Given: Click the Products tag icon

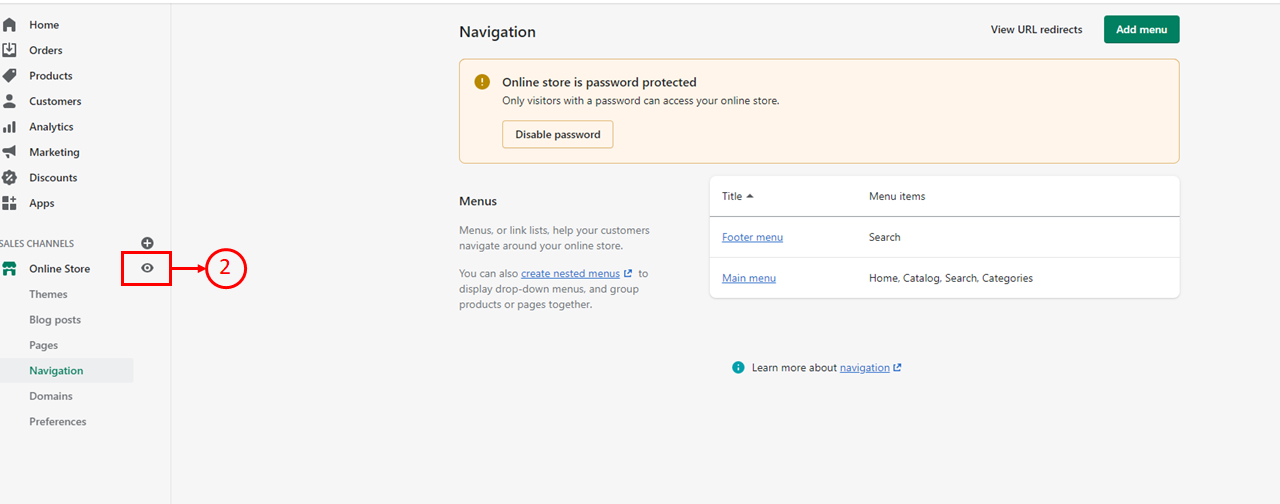Looking at the screenshot, I should 9,76.
